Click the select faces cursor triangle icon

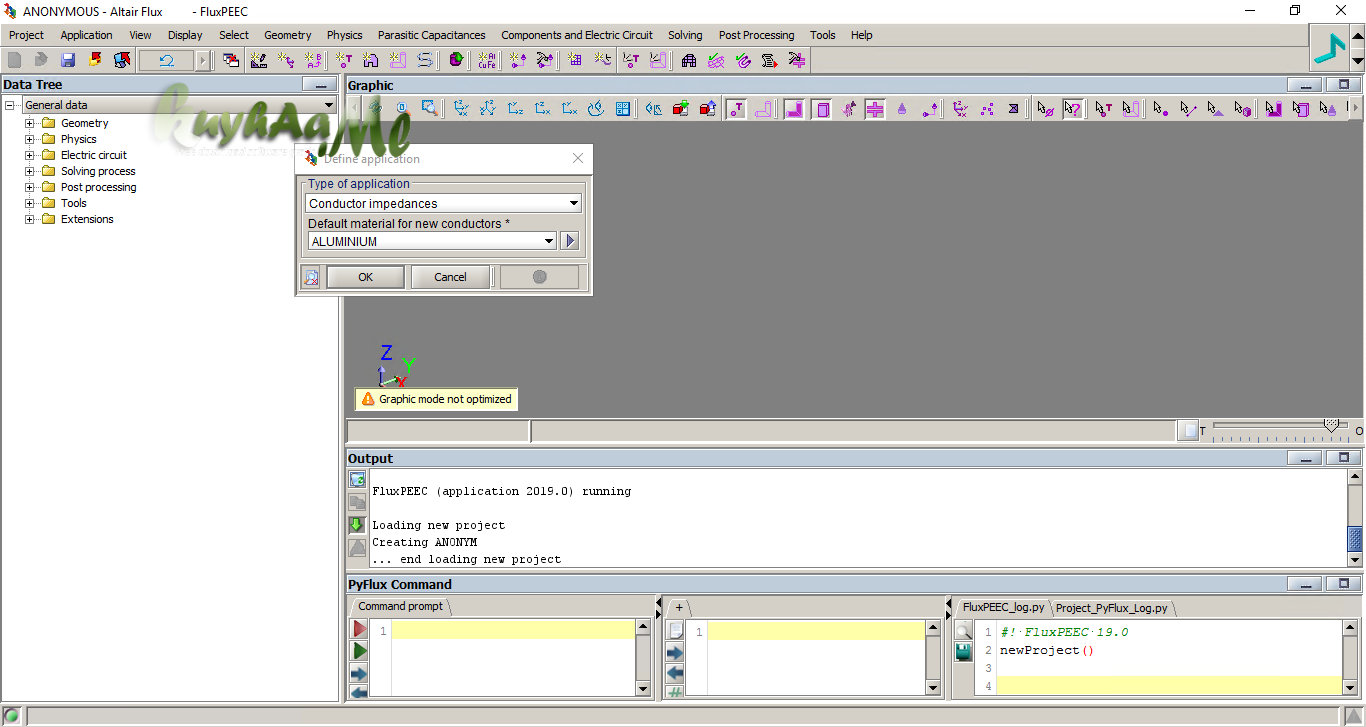pyautogui.click(x=1215, y=108)
